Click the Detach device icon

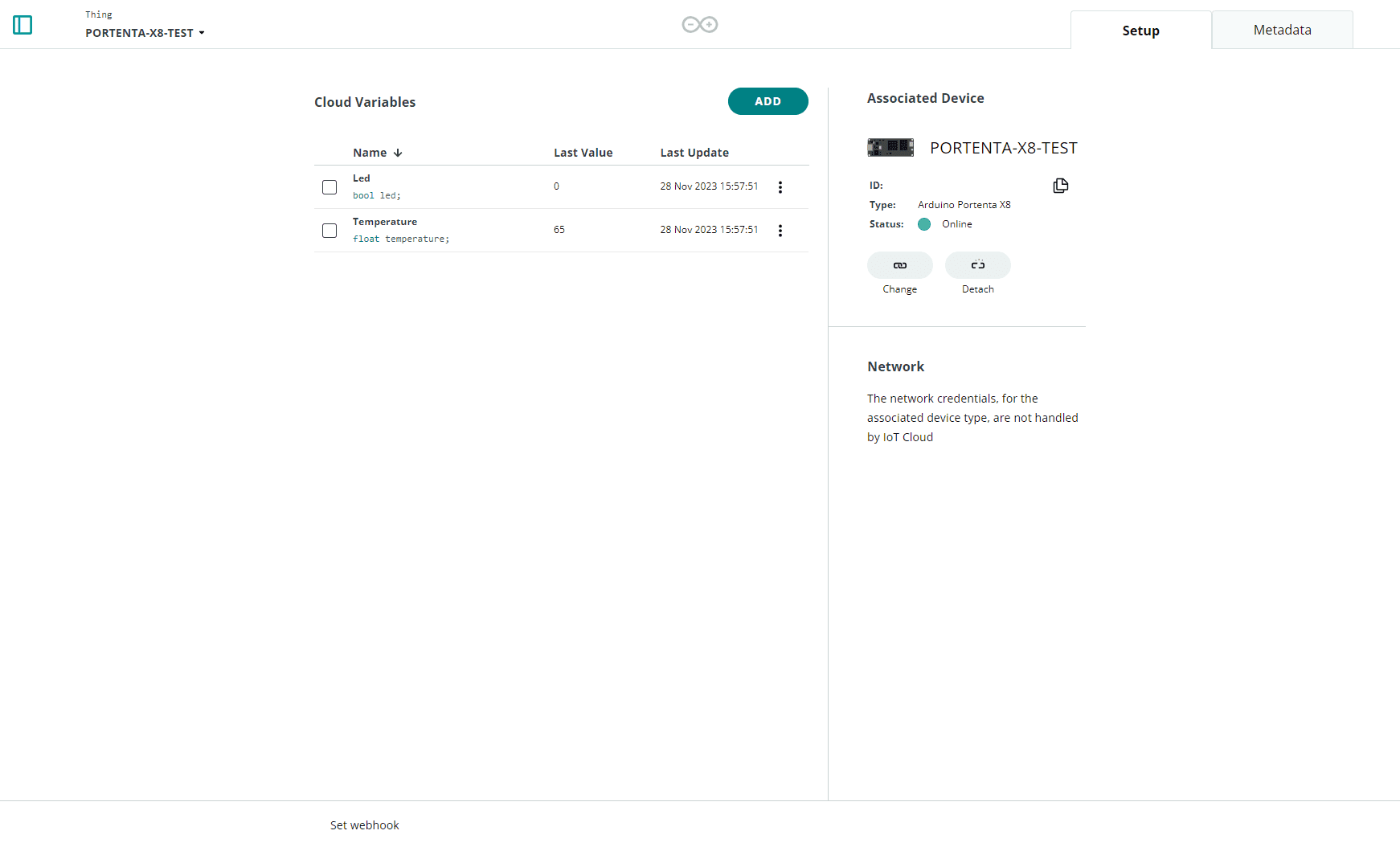point(977,265)
